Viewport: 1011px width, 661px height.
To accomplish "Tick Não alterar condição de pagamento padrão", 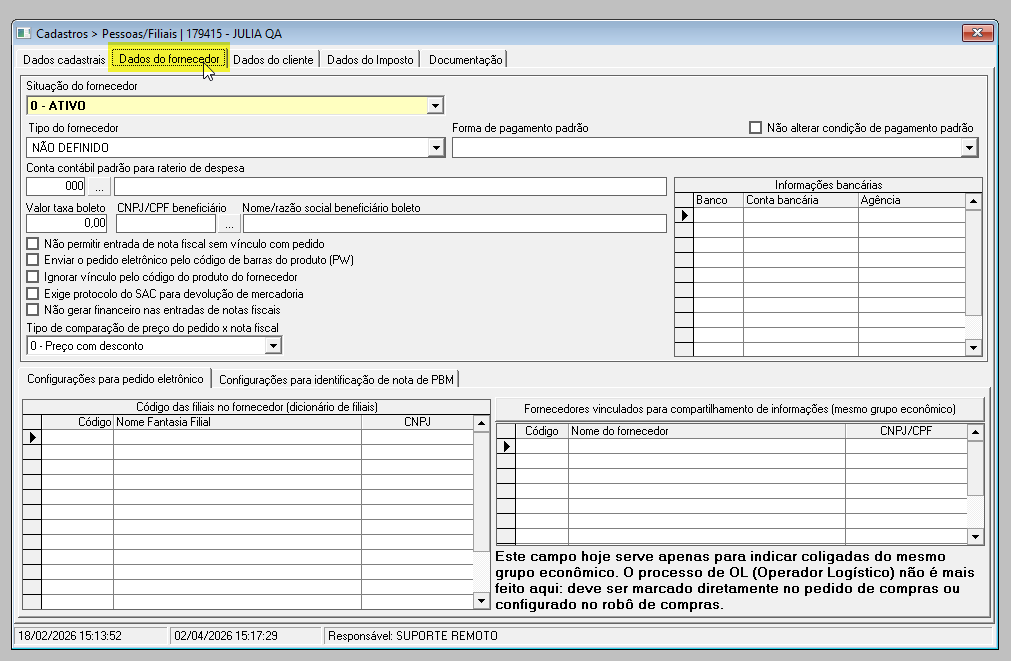I will (x=755, y=128).
